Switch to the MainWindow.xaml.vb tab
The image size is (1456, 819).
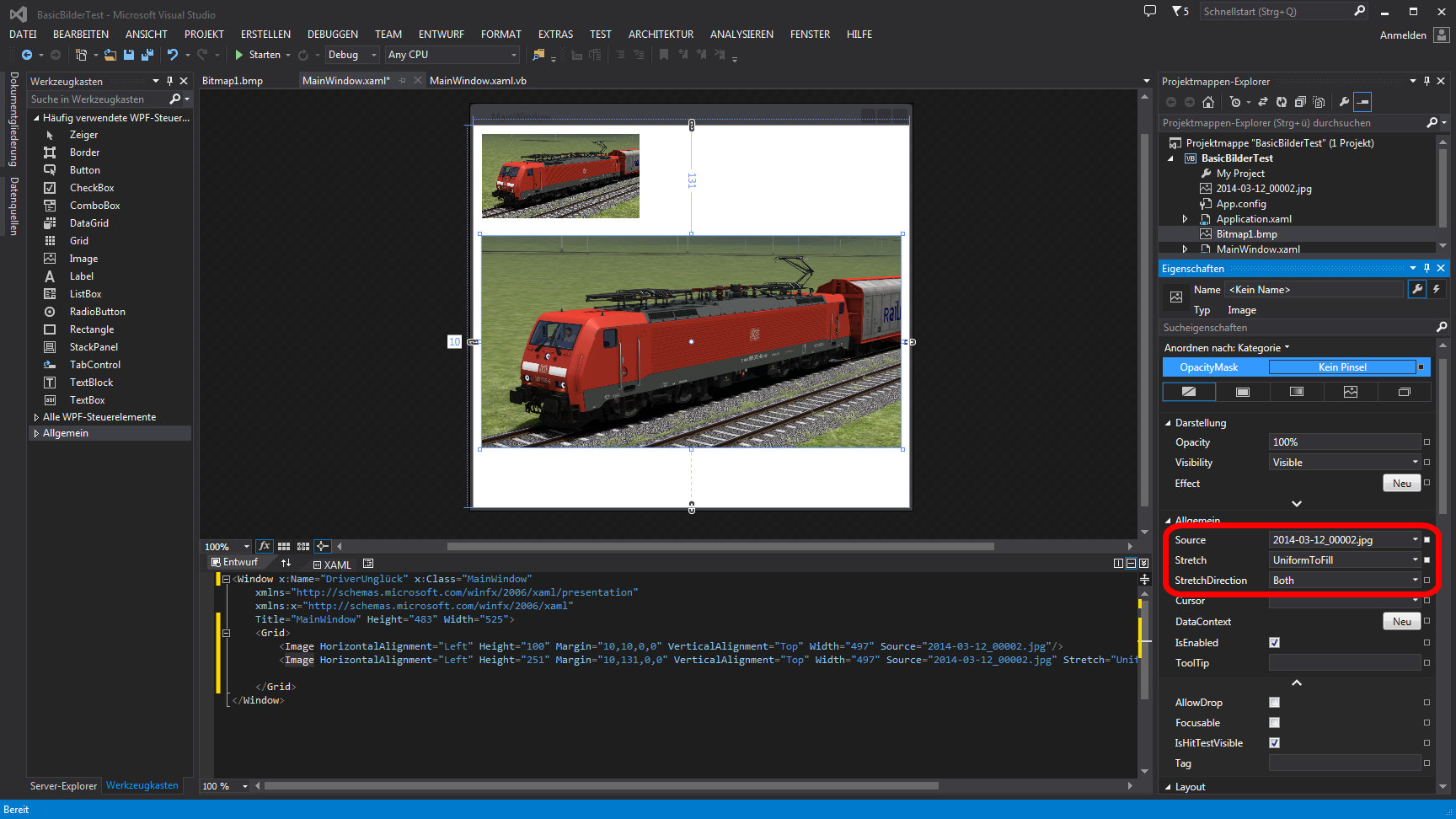[478, 81]
